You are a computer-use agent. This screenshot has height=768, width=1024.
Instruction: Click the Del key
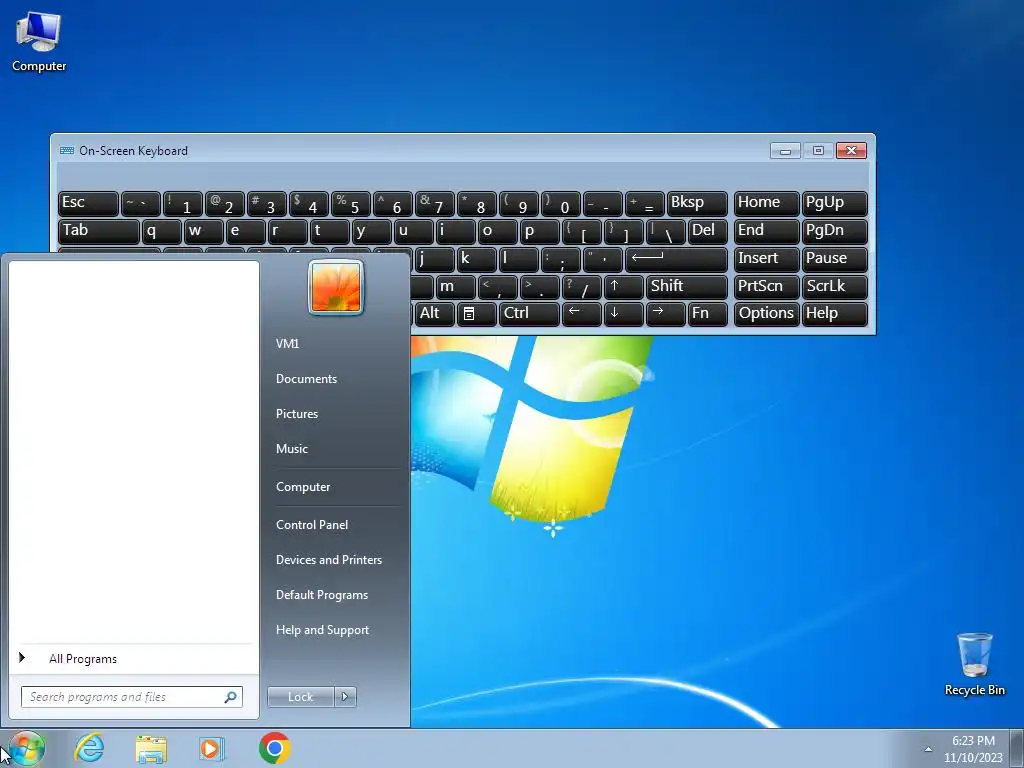tap(707, 231)
